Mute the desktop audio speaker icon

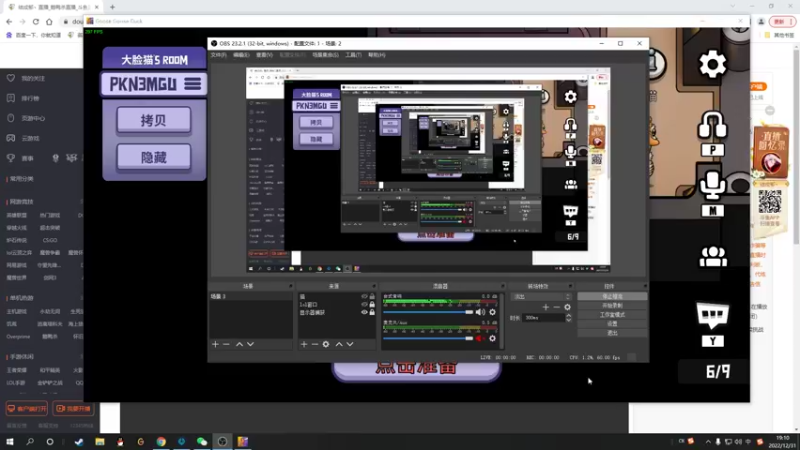pos(480,312)
